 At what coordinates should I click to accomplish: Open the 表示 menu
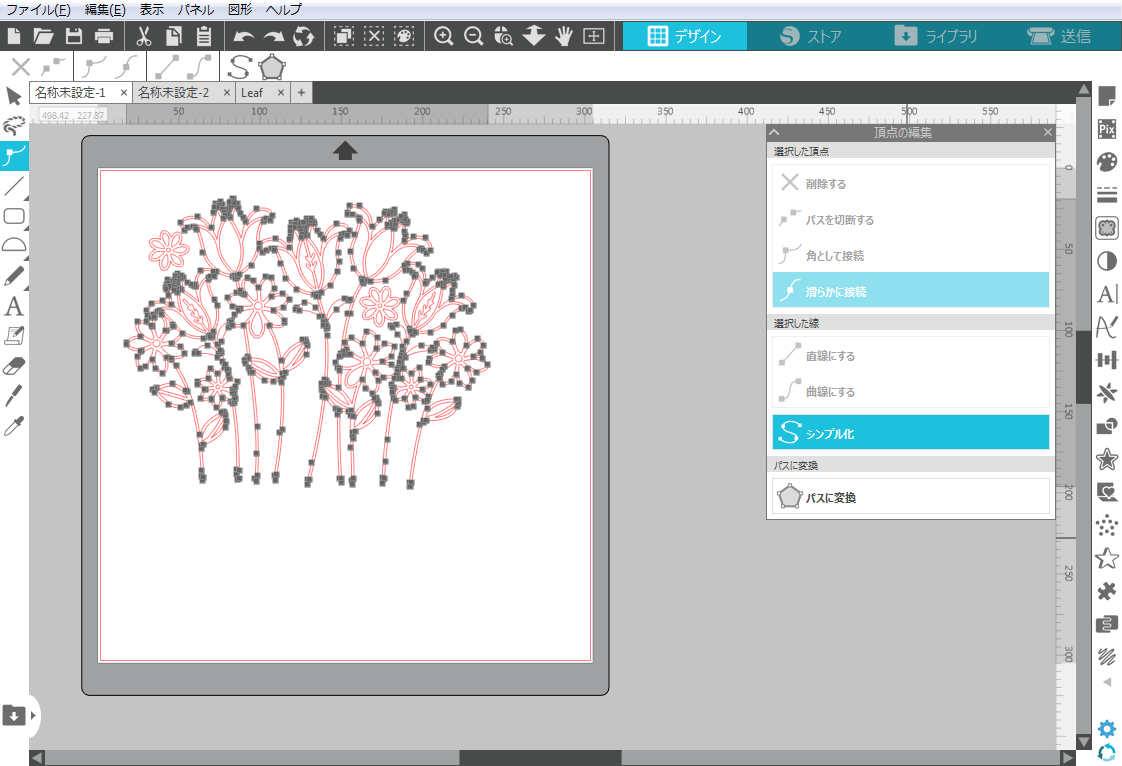click(x=151, y=9)
